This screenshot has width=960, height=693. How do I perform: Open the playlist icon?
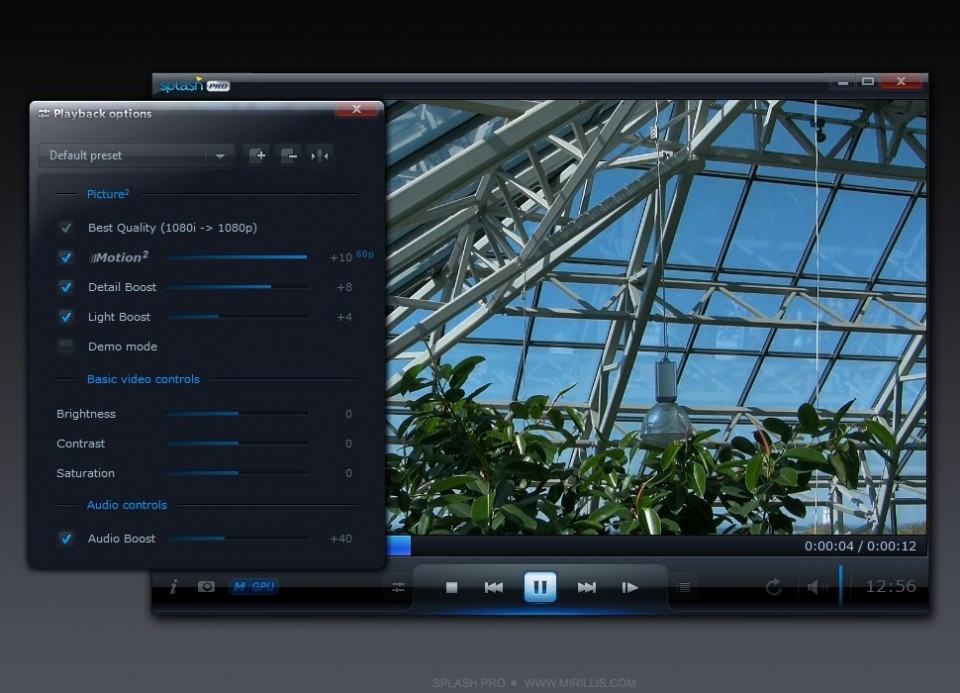683,588
